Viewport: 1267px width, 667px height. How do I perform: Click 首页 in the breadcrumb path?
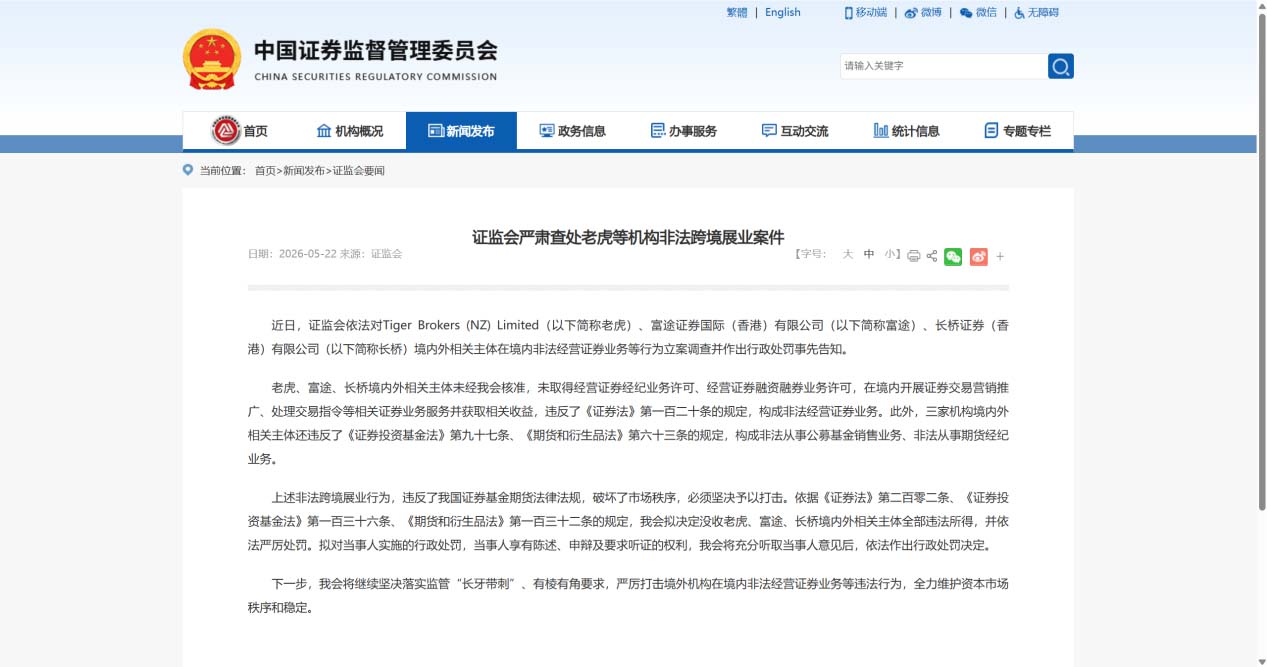(x=265, y=171)
